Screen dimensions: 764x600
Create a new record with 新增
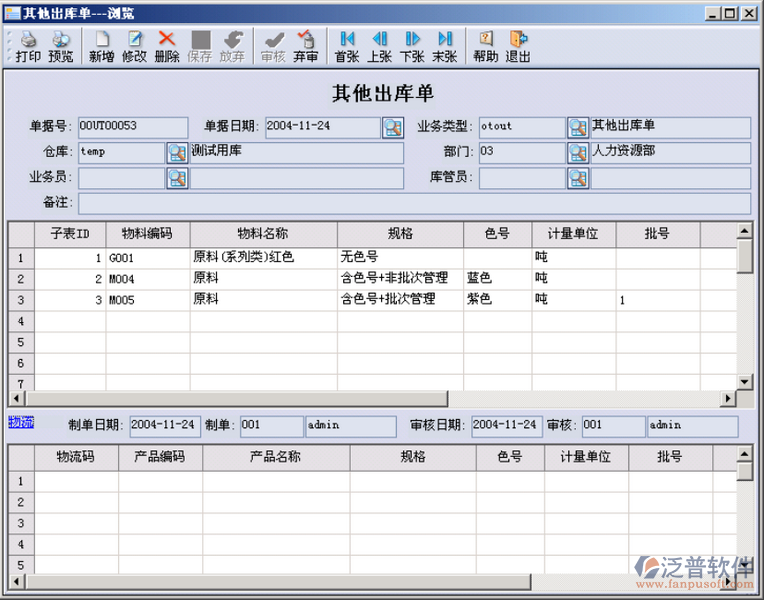101,46
